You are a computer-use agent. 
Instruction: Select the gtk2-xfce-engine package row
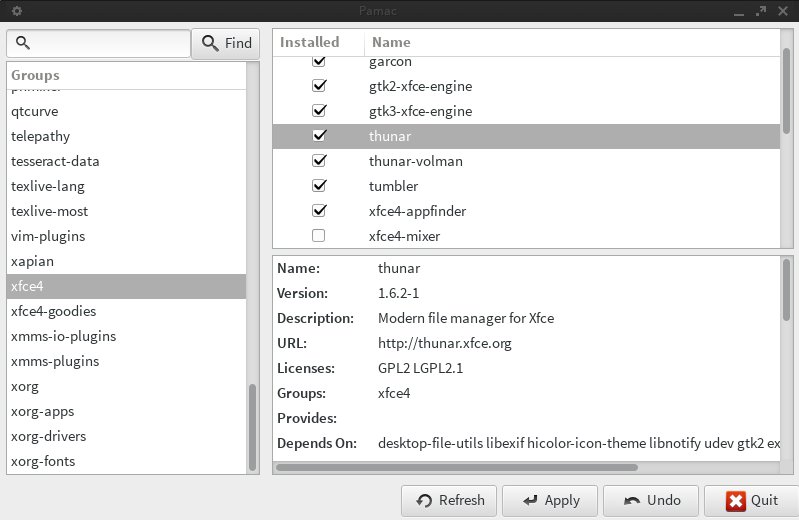click(526, 86)
